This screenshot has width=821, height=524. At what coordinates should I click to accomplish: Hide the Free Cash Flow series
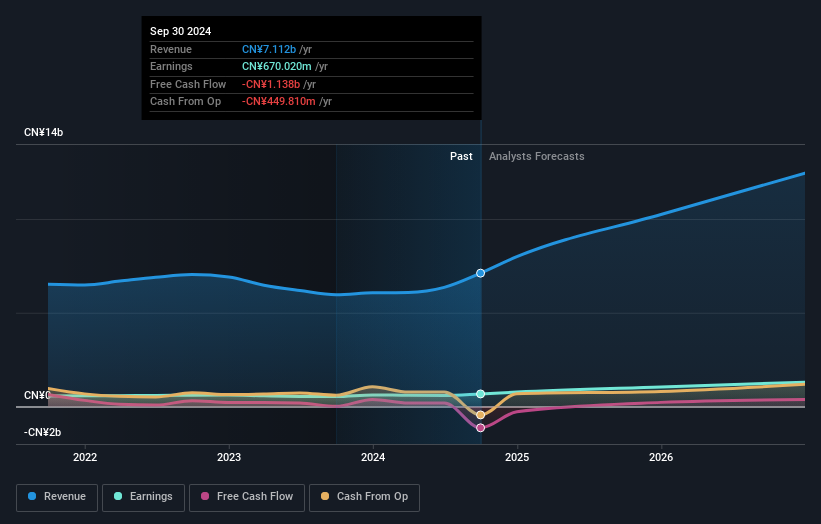pos(246,497)
